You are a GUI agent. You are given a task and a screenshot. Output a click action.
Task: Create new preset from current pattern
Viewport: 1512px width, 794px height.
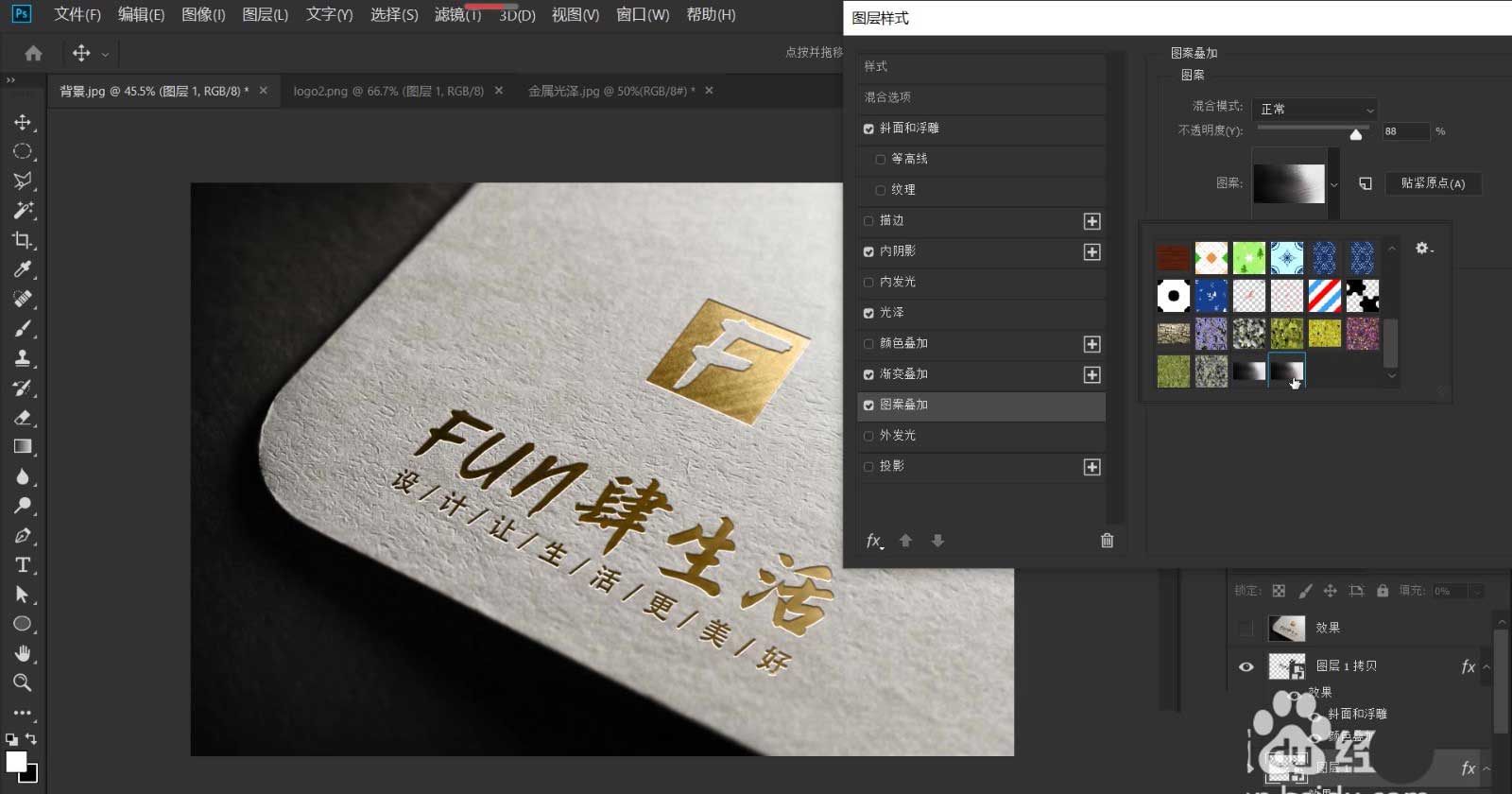click(x=1366, y=183)
